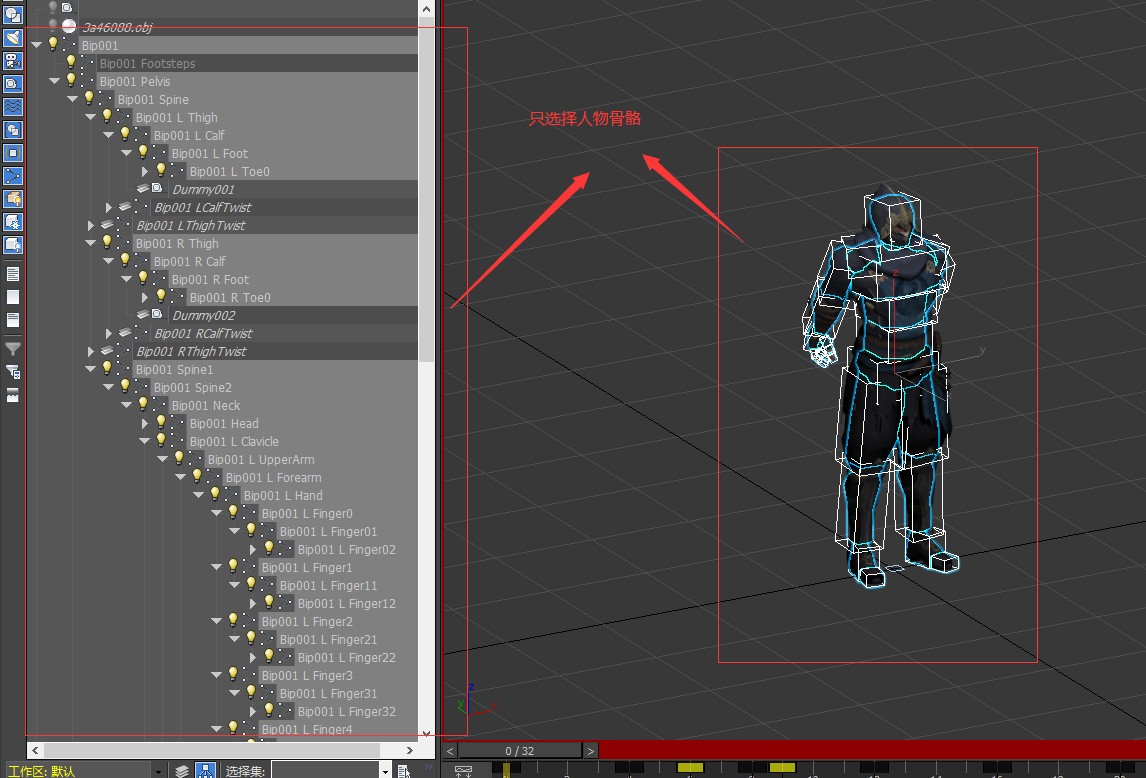Toggle the Display Lights filter icon
The height and width of the screenshot is (778, 1146).
(12, 37)
